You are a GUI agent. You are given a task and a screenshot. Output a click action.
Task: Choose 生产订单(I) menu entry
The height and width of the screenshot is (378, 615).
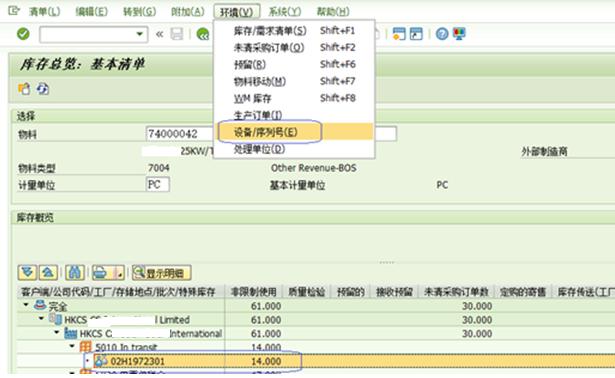tap(294, 115)
